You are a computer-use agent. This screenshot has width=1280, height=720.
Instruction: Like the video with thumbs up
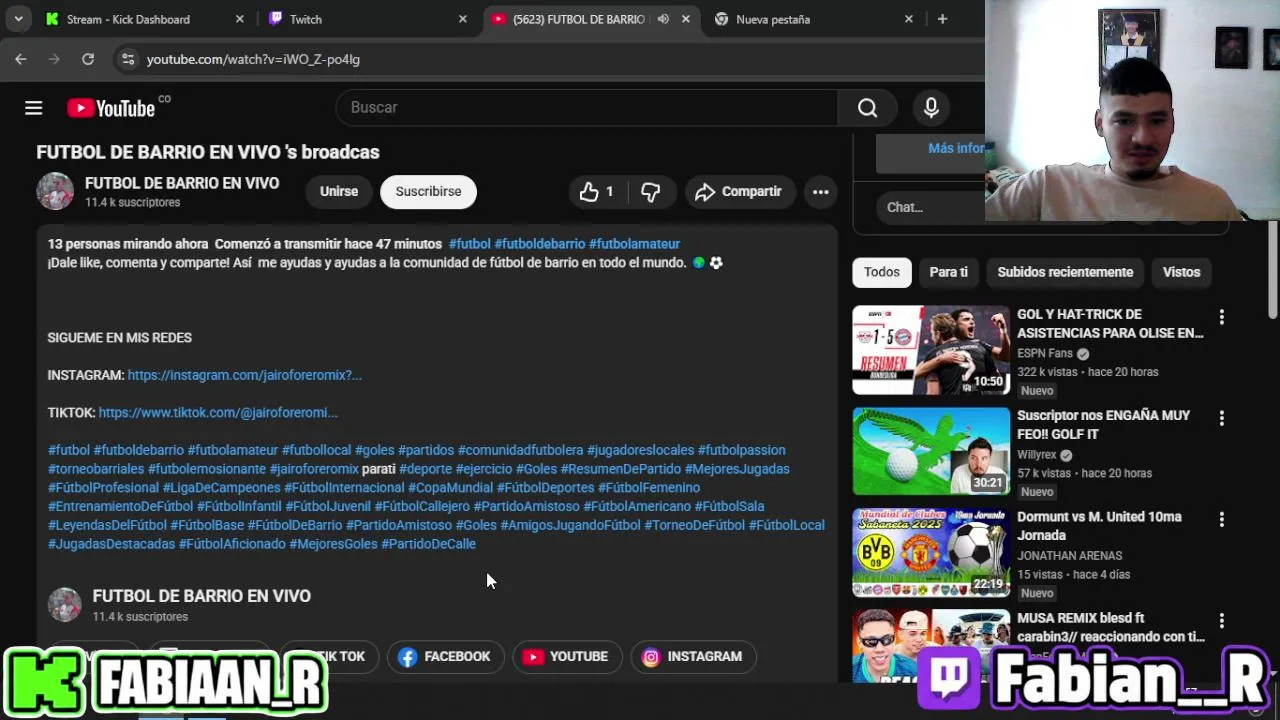(597, 192)
